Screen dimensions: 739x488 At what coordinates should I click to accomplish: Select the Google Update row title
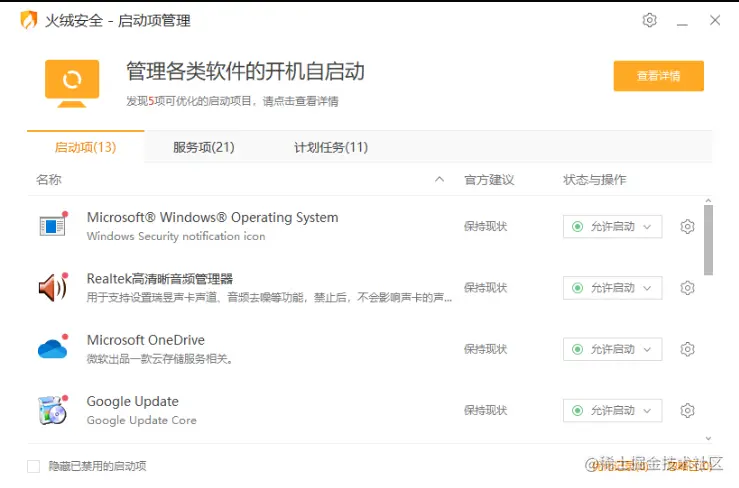point(132,401)
